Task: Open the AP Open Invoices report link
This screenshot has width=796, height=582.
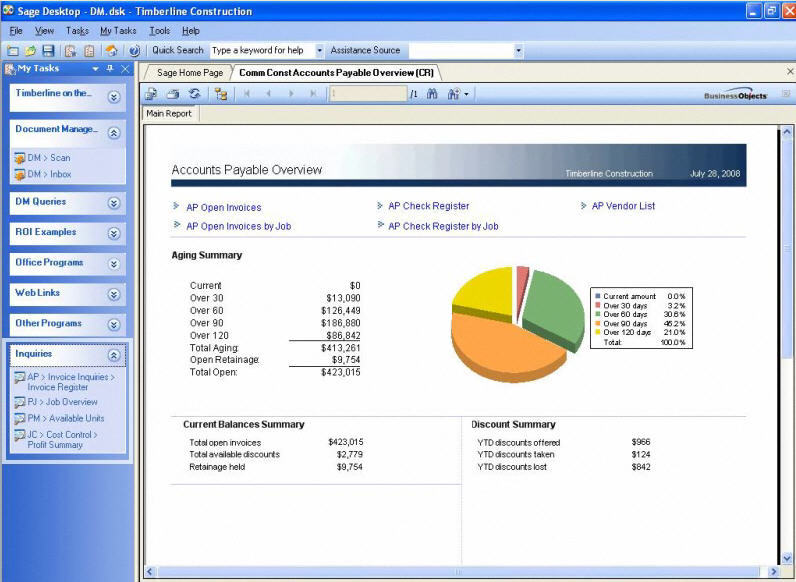Action: pyautogui.click(x=223, y=208)
